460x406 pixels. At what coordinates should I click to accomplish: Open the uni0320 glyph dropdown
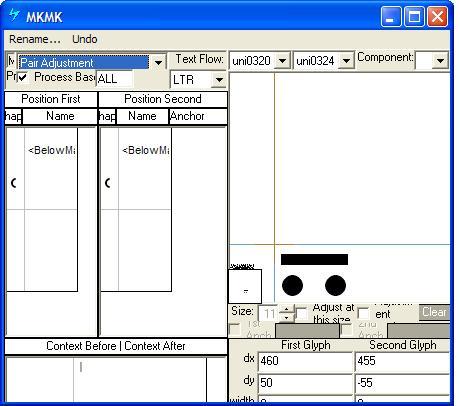[x=282, y=61]
